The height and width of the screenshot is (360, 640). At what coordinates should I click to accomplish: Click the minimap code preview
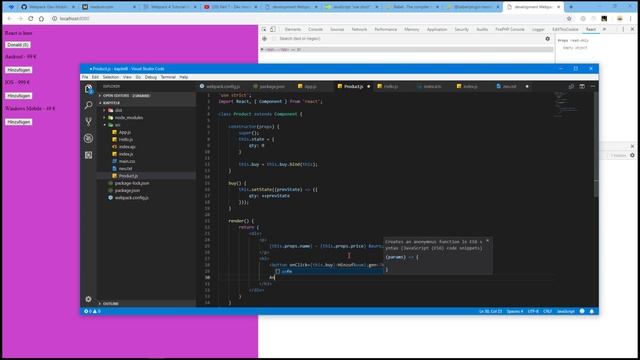point(566,105)
